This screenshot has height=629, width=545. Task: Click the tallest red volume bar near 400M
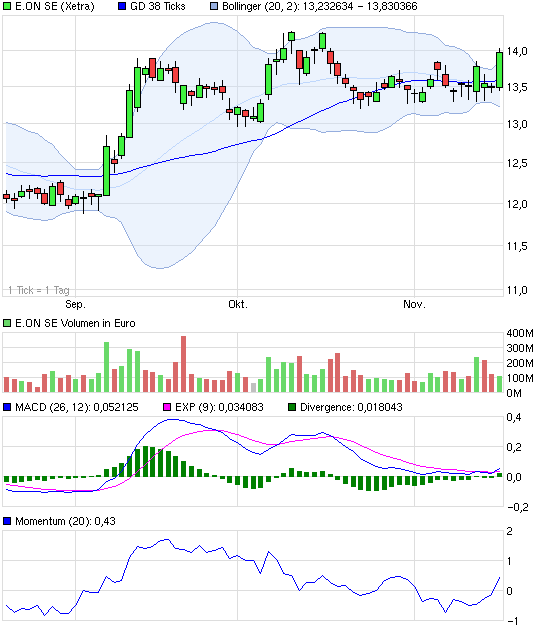tap(184, 364)
